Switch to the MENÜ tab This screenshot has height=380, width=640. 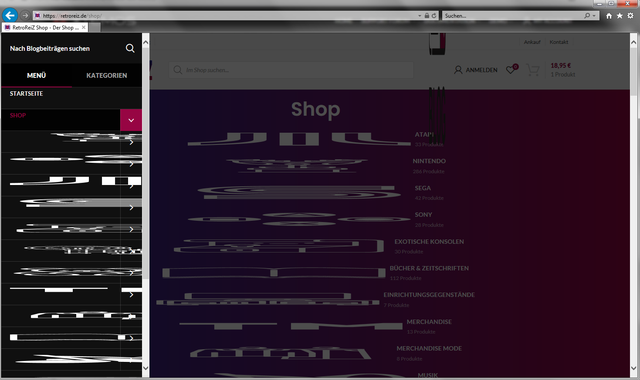point(36,76)
